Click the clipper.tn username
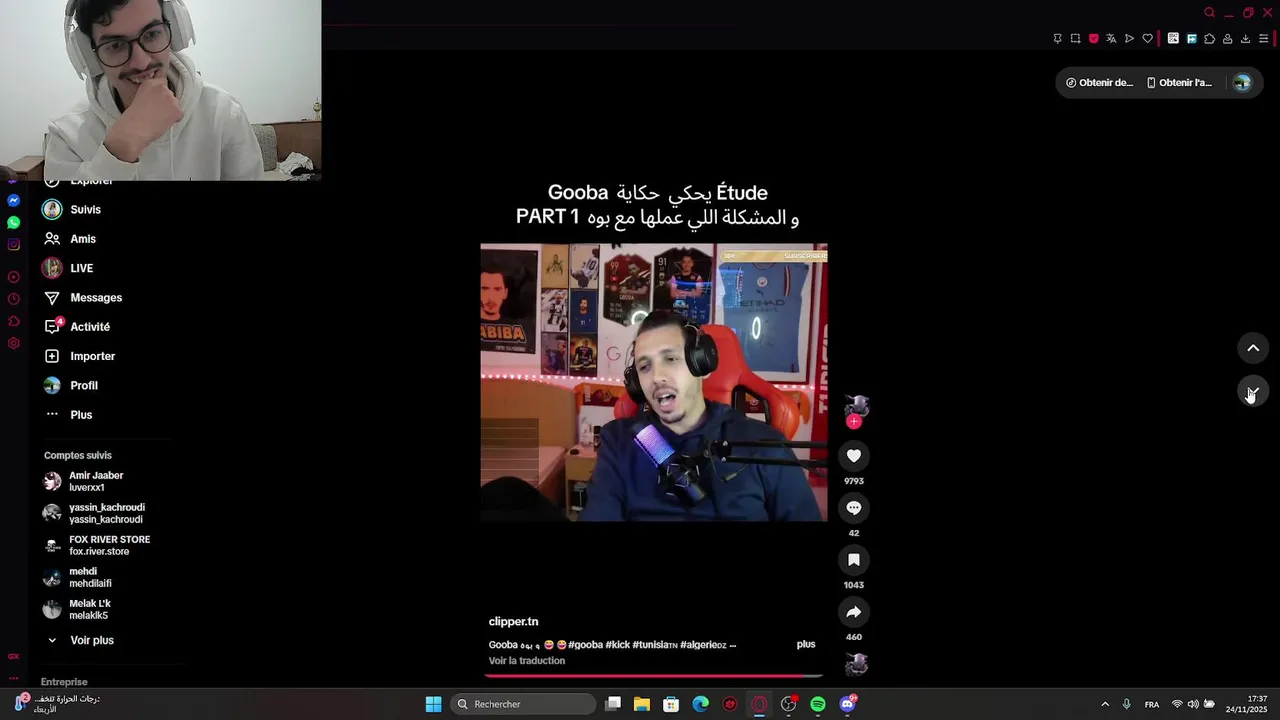The width and height of the screenshot is (1280, 720). click(x=513, y=622)
